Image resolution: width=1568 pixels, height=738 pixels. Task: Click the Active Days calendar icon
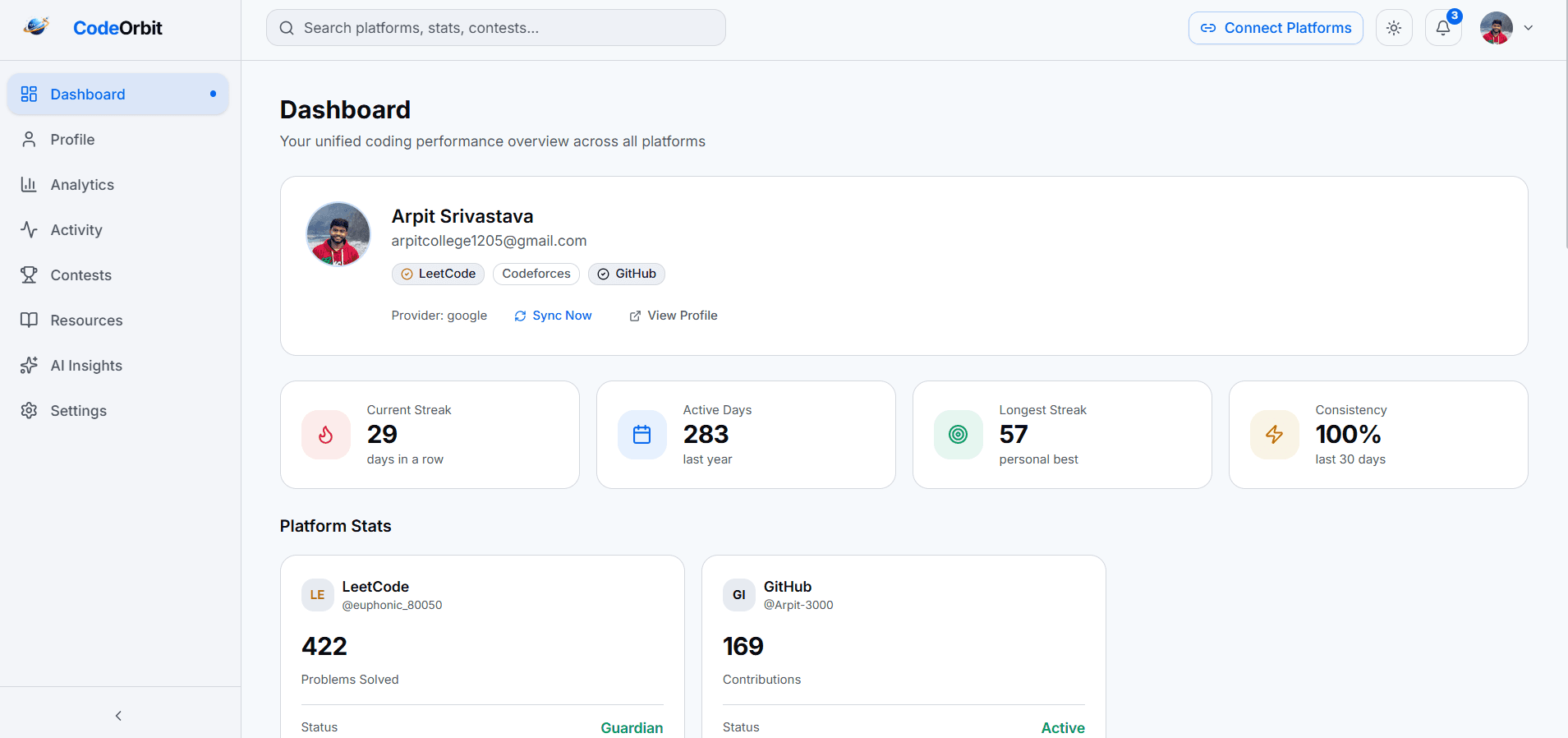point(642,435)
